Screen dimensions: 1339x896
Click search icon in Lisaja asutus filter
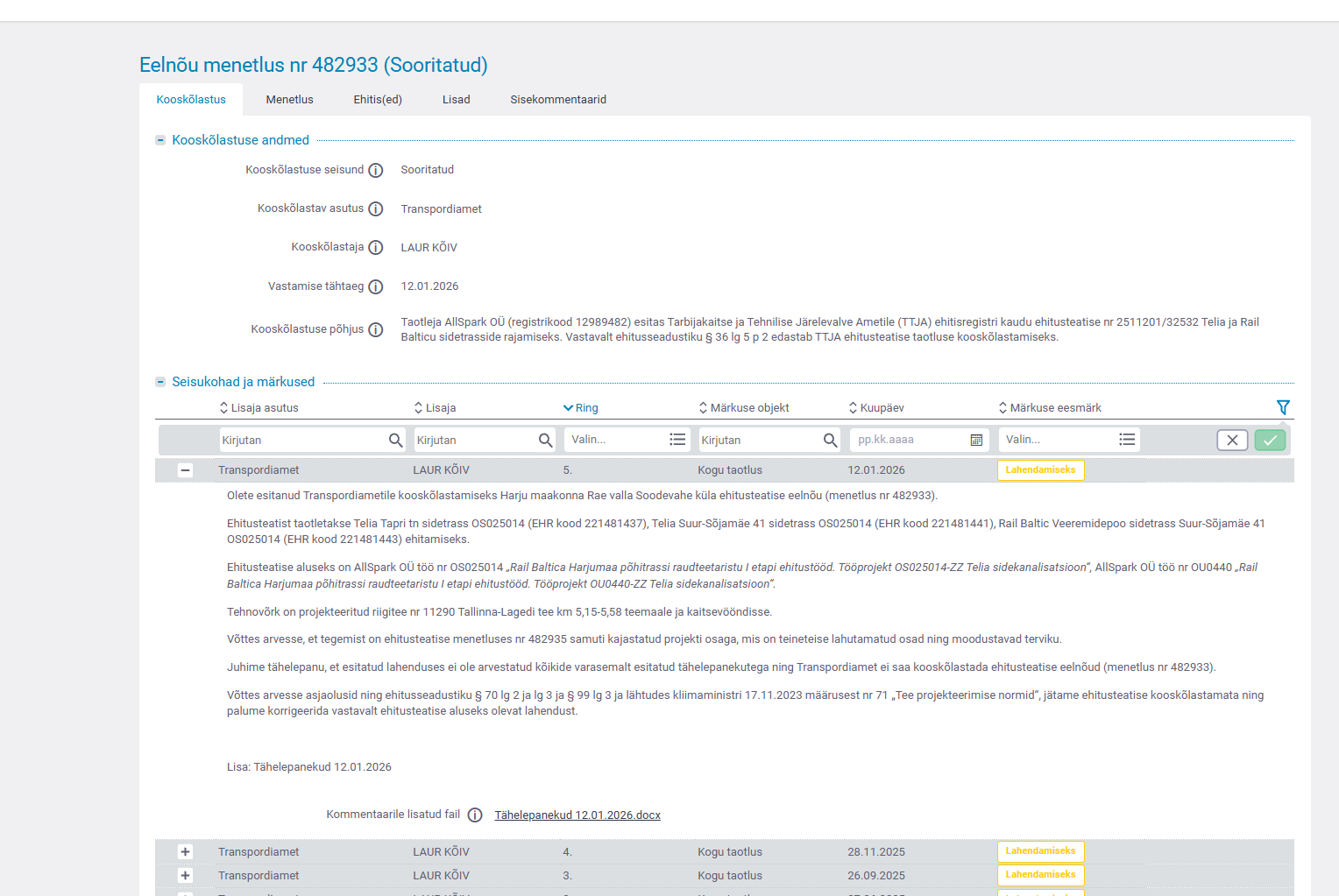click(396, 441)
